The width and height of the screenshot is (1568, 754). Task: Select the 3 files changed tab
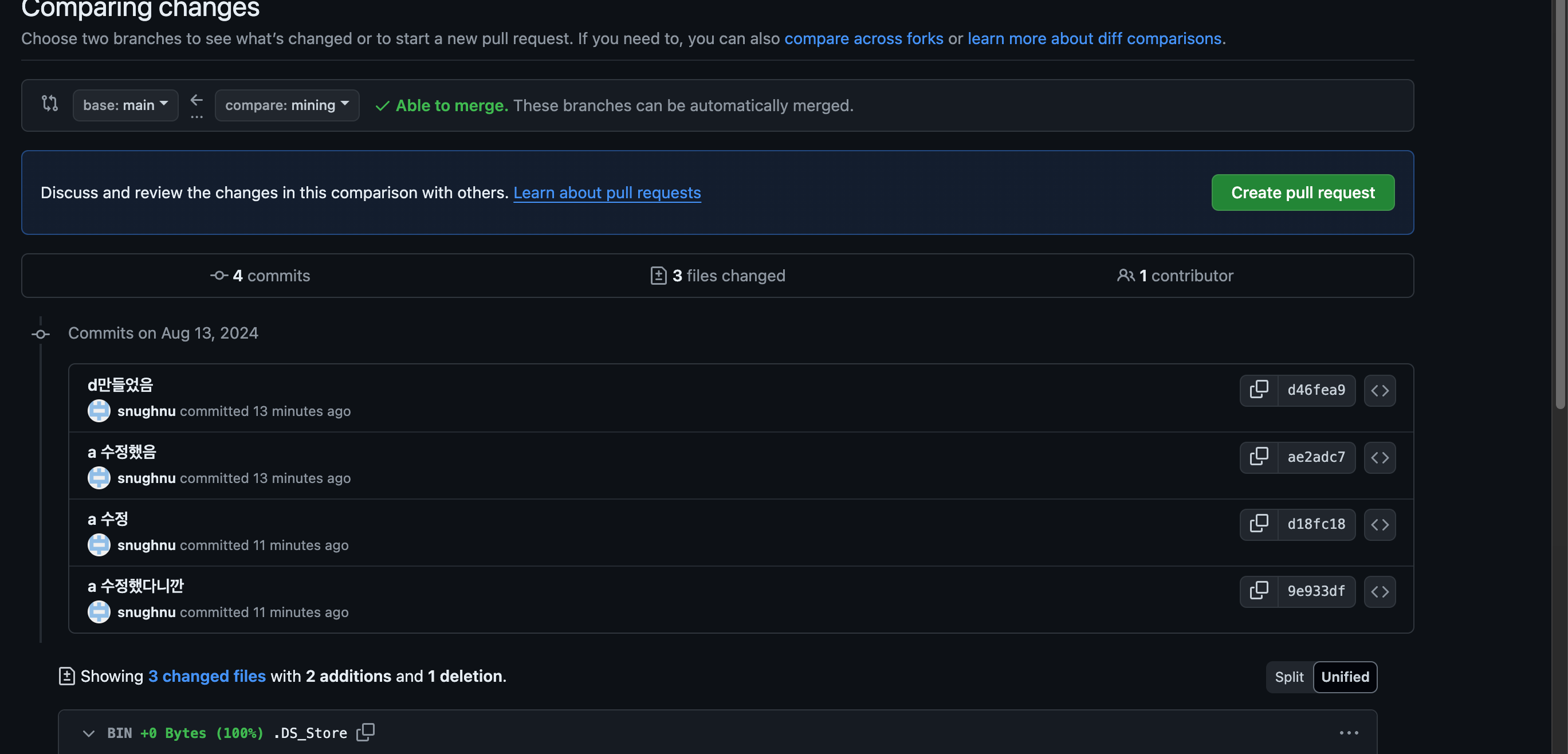pyautogui.click(x=718, y=276)
